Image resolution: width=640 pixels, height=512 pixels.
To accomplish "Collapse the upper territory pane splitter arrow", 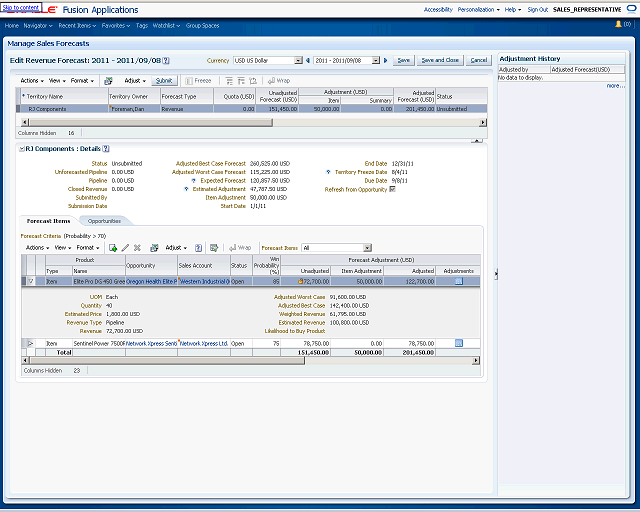I will tap(477, 140).
